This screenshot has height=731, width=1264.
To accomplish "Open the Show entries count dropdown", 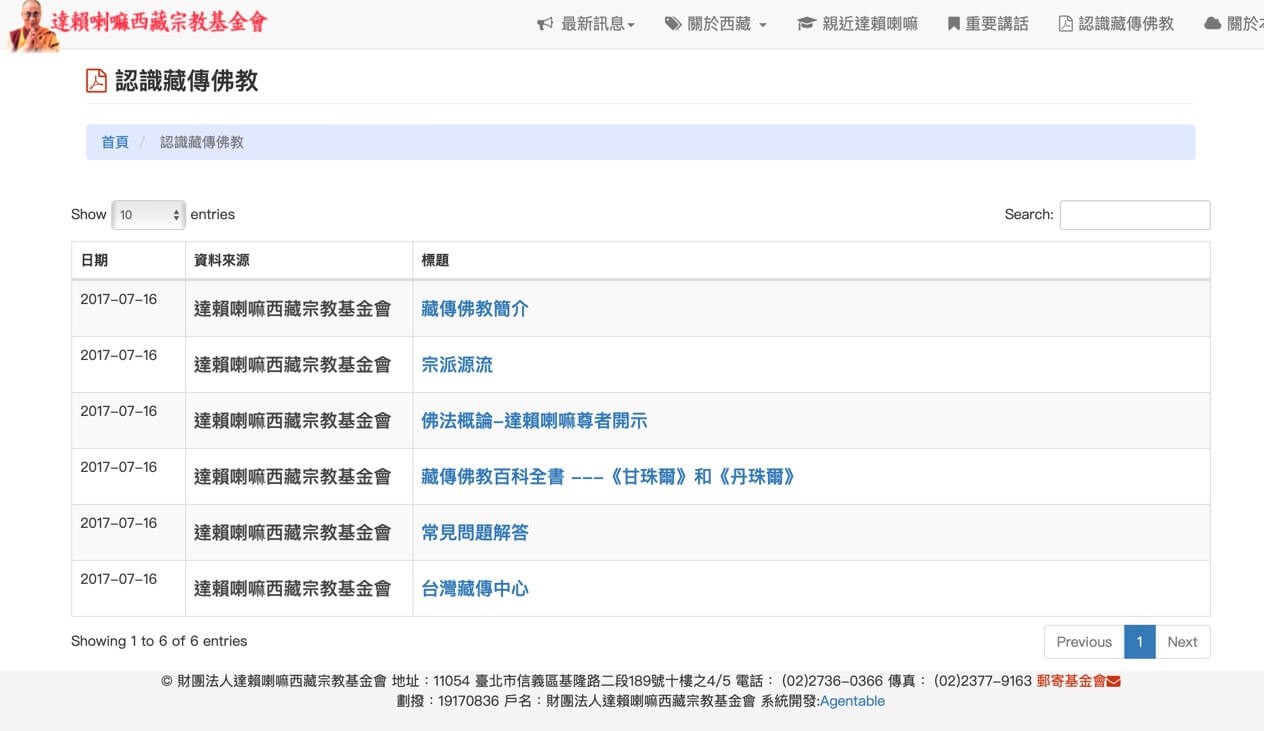I will (x=148, y=215).
